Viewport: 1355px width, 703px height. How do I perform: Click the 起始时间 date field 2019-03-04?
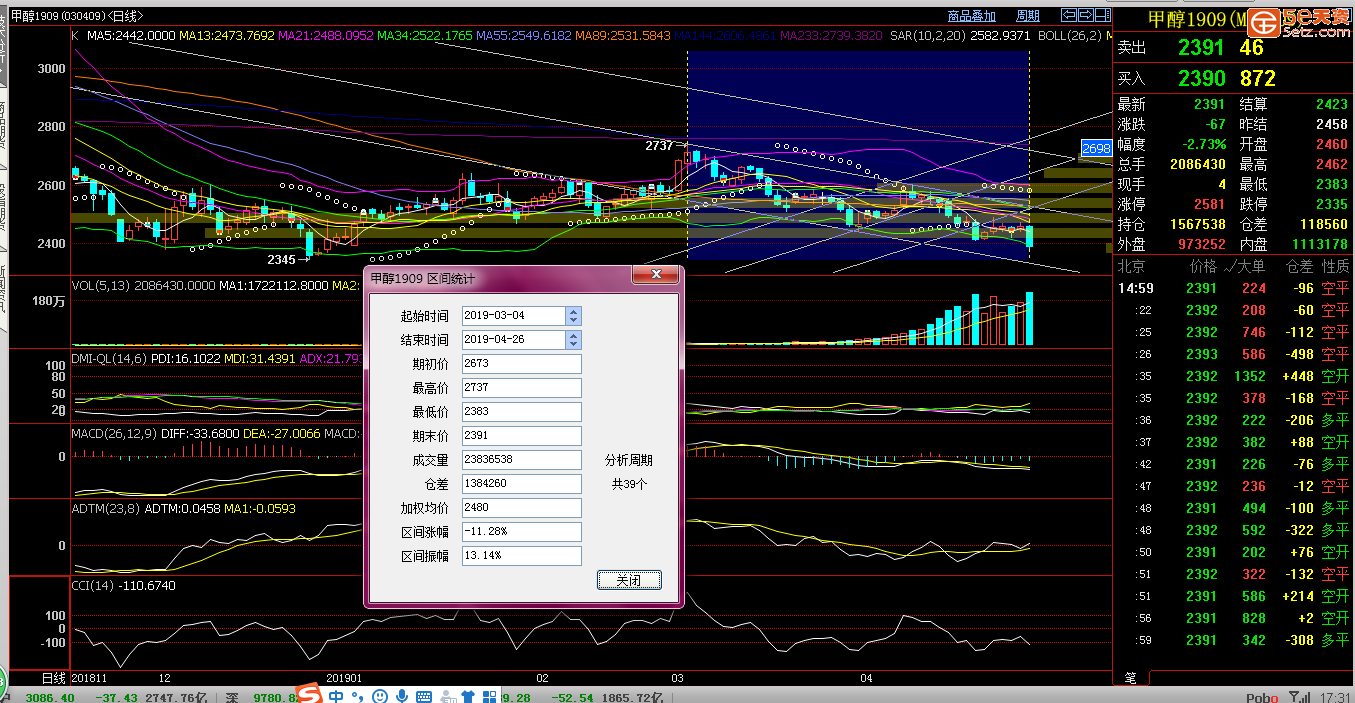(x=514, y=316)
